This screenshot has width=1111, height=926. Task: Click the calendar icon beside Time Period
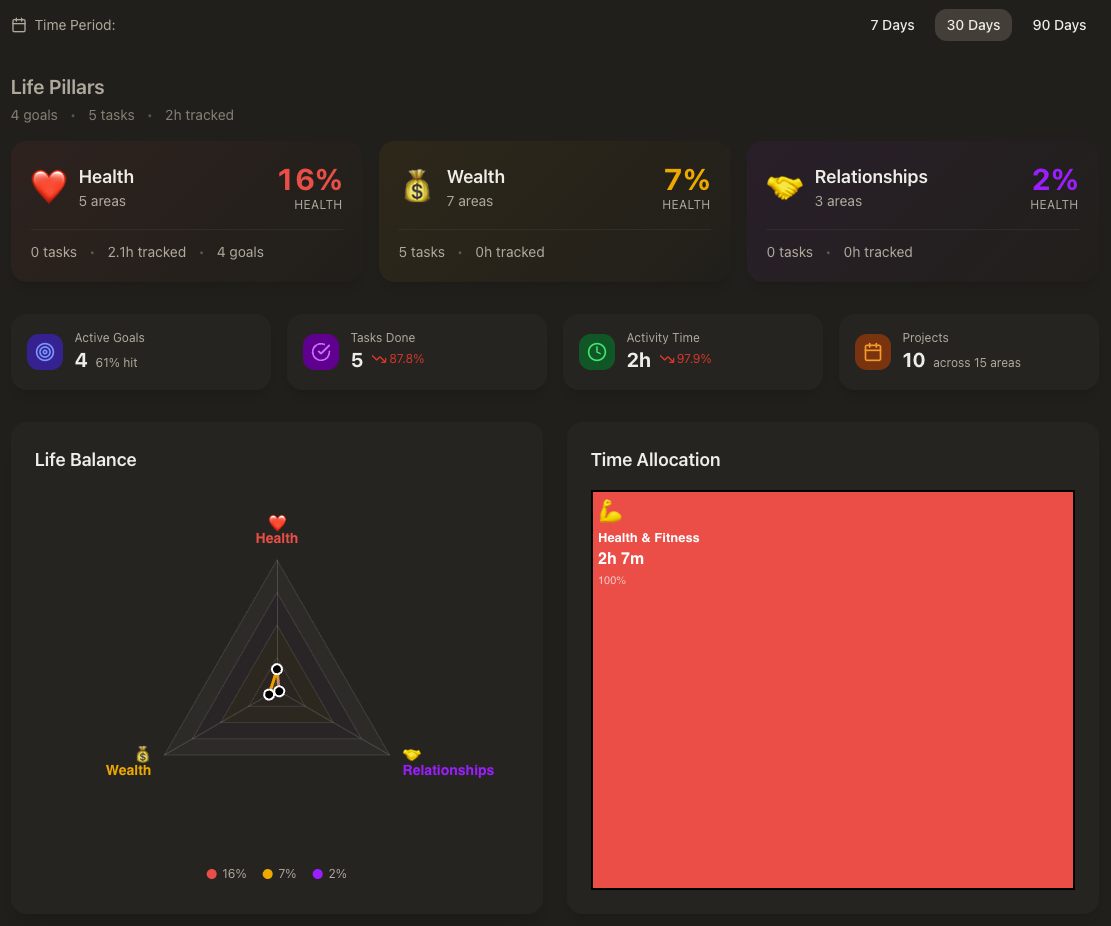(19, 25)
